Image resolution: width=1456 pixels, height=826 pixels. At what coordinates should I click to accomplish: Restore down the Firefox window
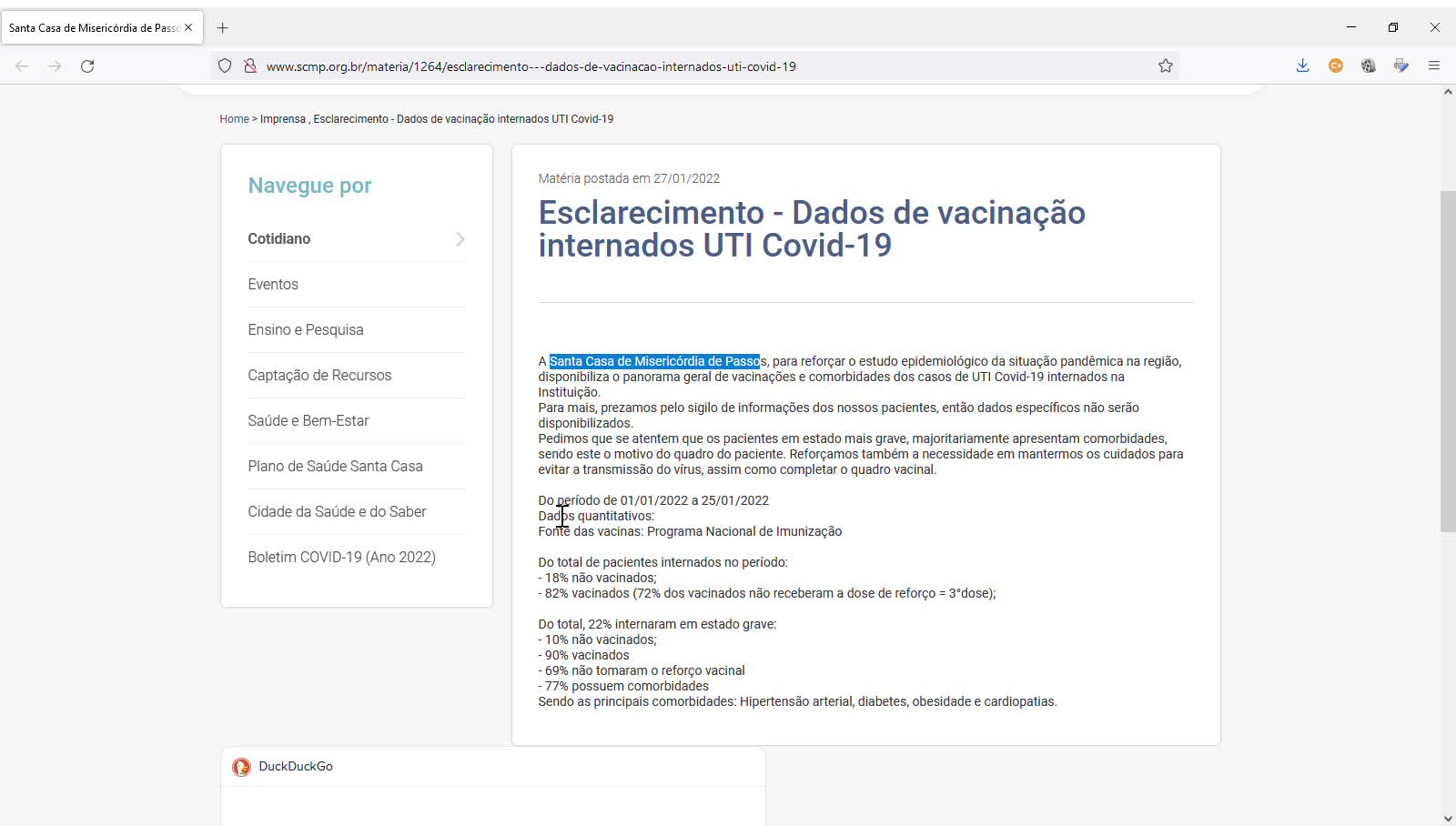point(1393,27)
